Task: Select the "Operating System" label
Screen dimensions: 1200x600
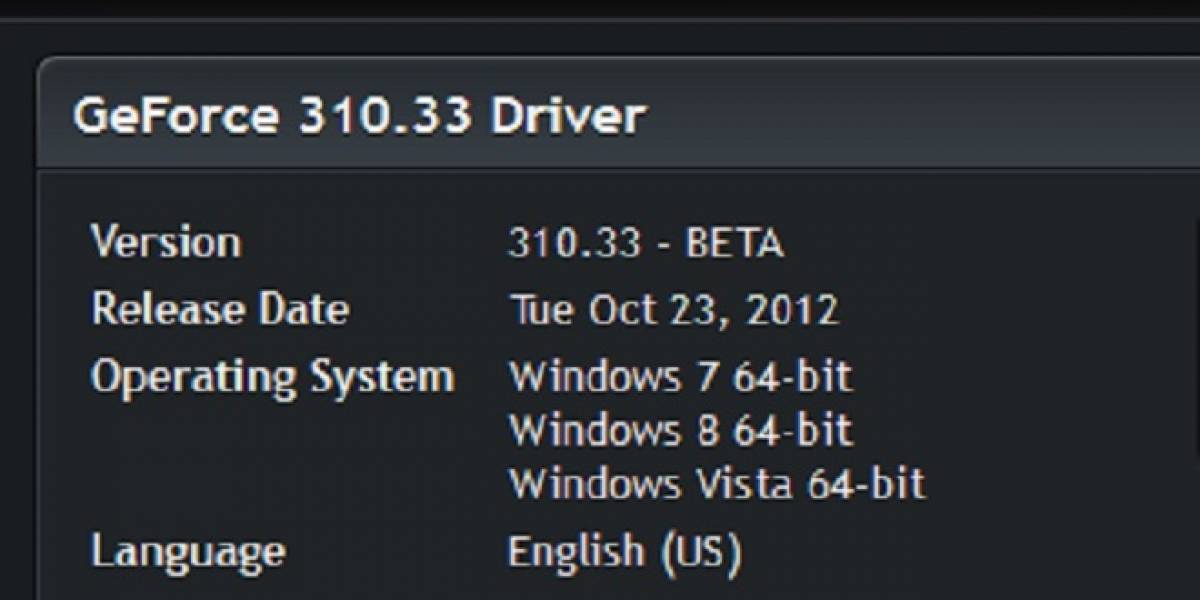Action: (x=272, y=378)
